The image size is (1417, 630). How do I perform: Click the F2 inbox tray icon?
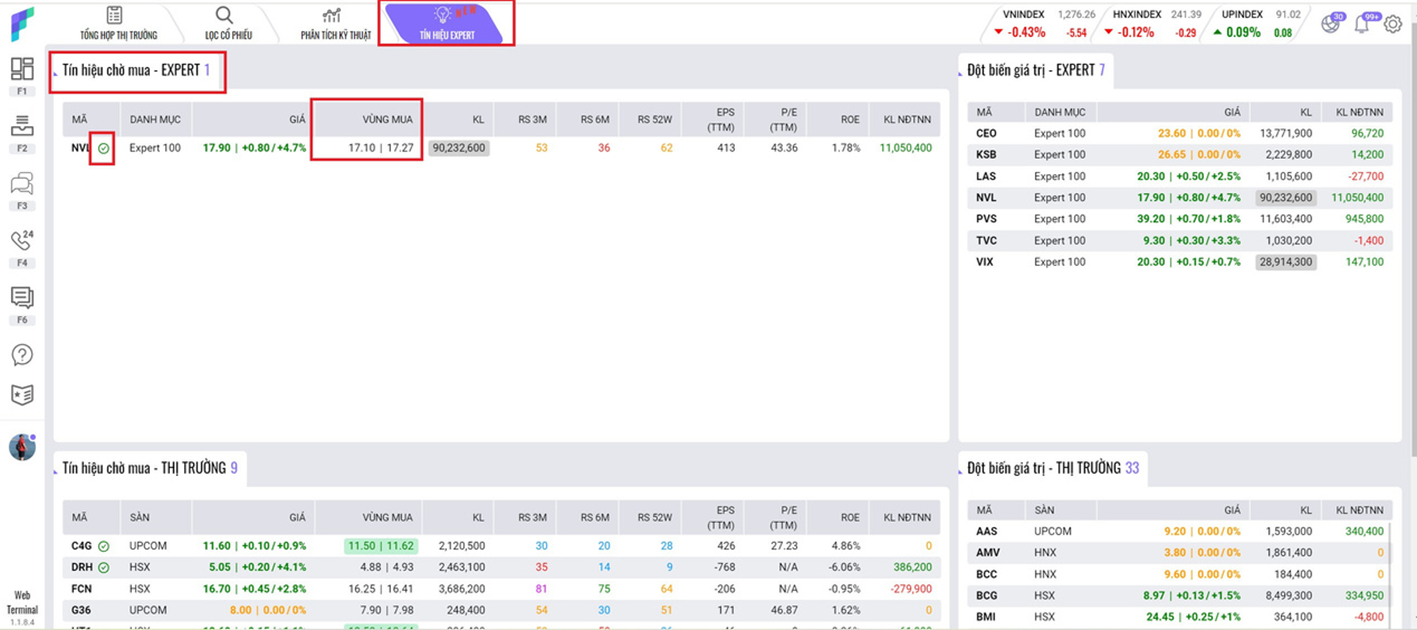pos(22,127)
